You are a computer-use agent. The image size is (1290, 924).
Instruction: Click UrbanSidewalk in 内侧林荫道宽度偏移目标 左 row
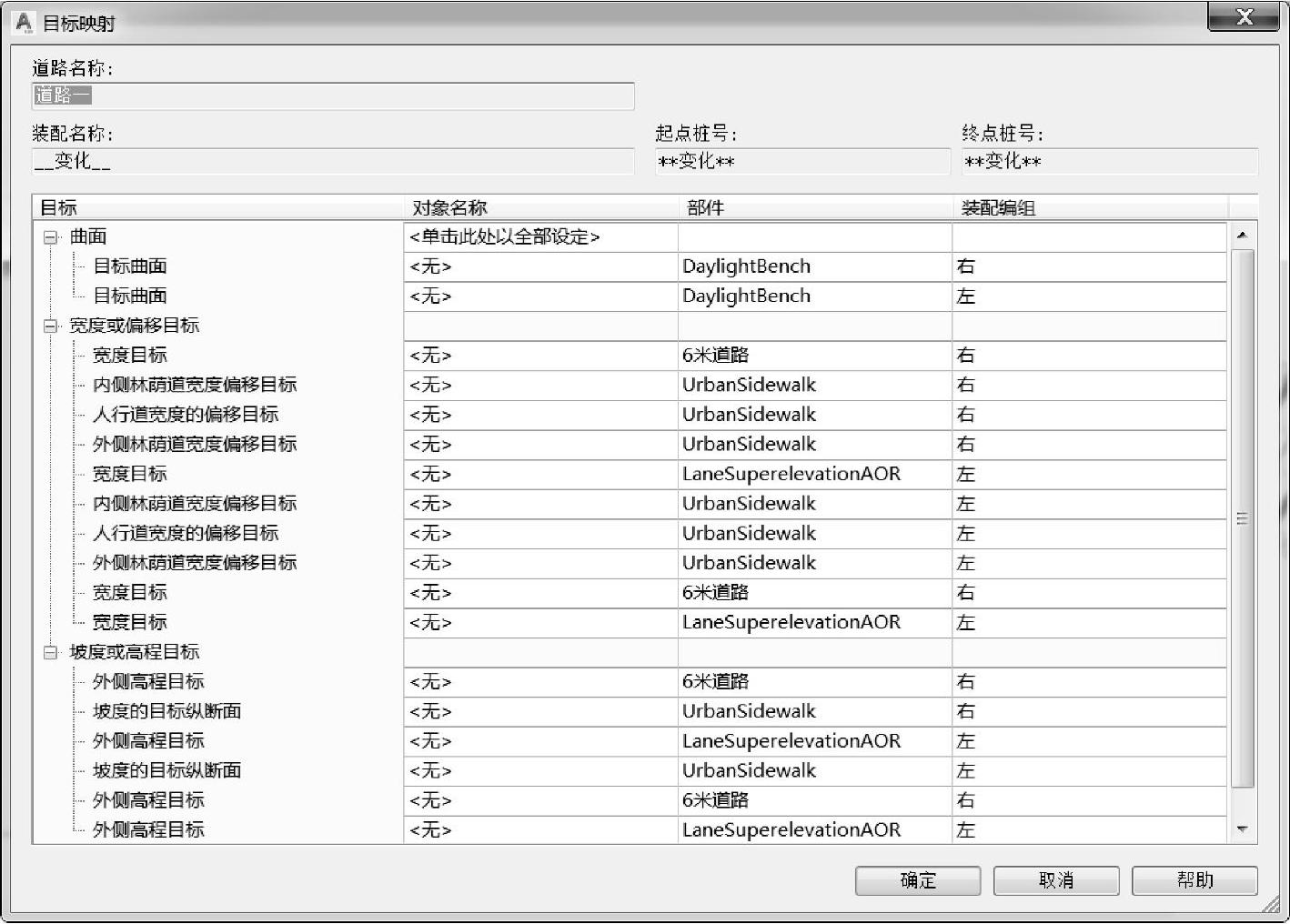[x=749, y=504]
